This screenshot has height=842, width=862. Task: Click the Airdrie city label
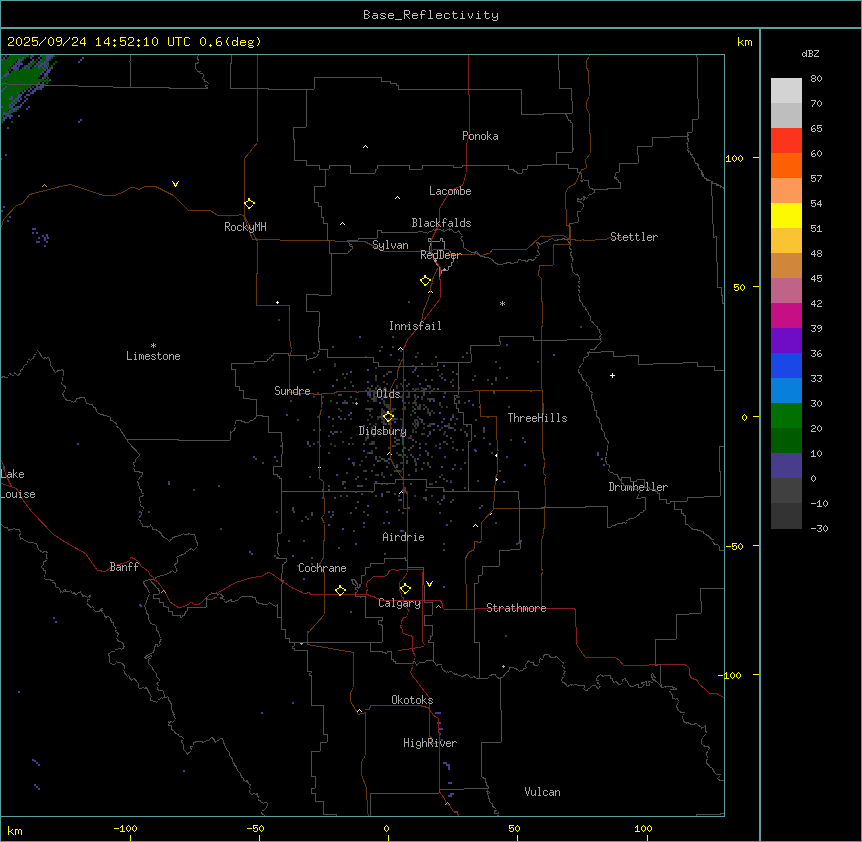click(x=403, y=537)
